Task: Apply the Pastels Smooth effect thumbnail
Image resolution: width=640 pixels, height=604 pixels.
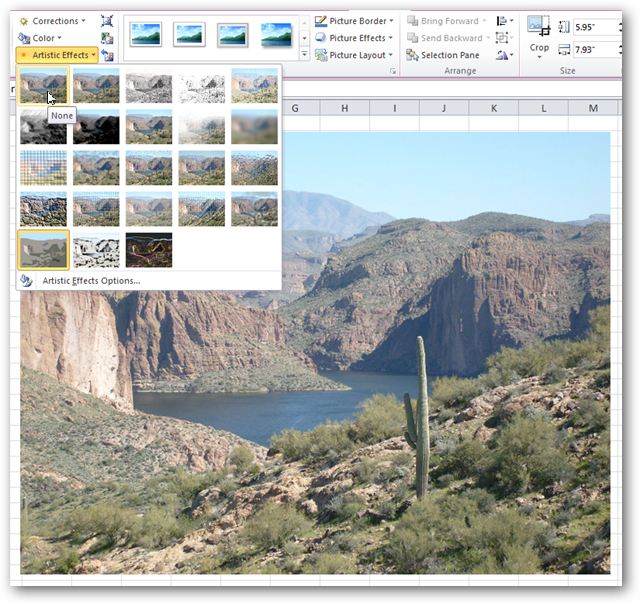Action: pyautogui.click(x=202, y=209)
